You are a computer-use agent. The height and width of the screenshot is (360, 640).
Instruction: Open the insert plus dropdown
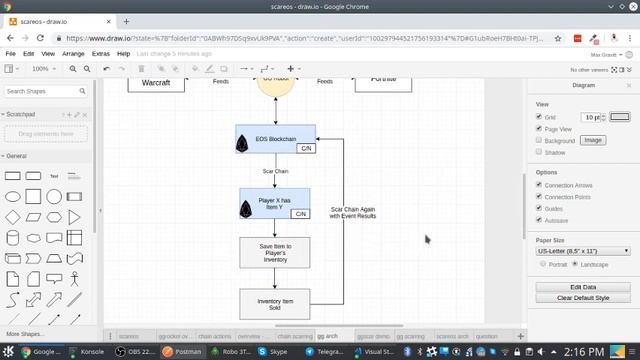click(x=294, y=69)
